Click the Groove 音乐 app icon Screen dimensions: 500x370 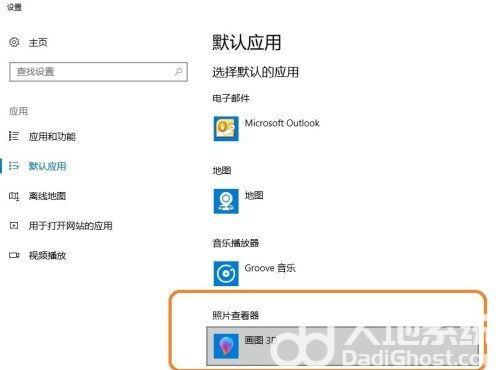(x=226, y=274)
